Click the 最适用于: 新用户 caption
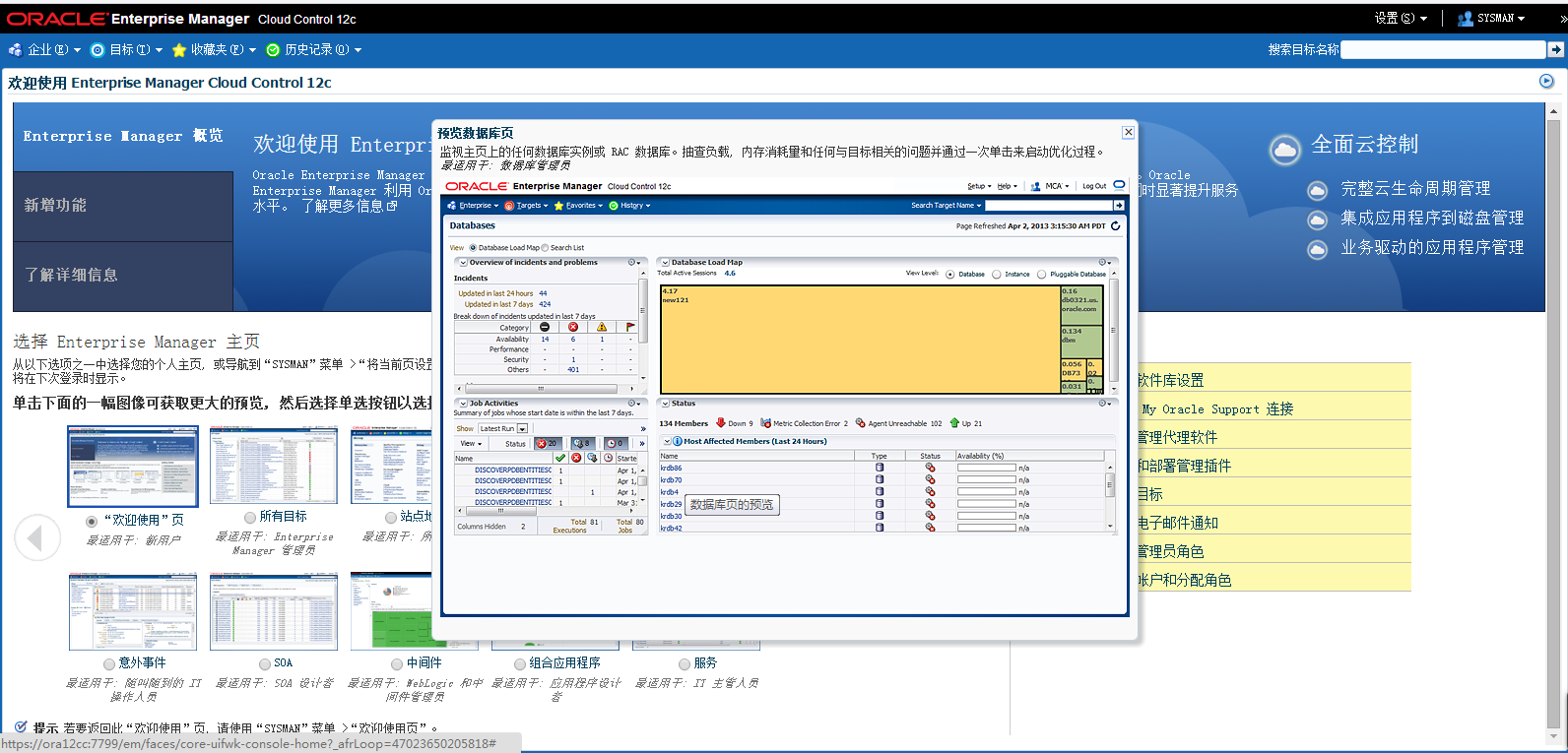This screenshot has height=753, width=1568. 133,540
